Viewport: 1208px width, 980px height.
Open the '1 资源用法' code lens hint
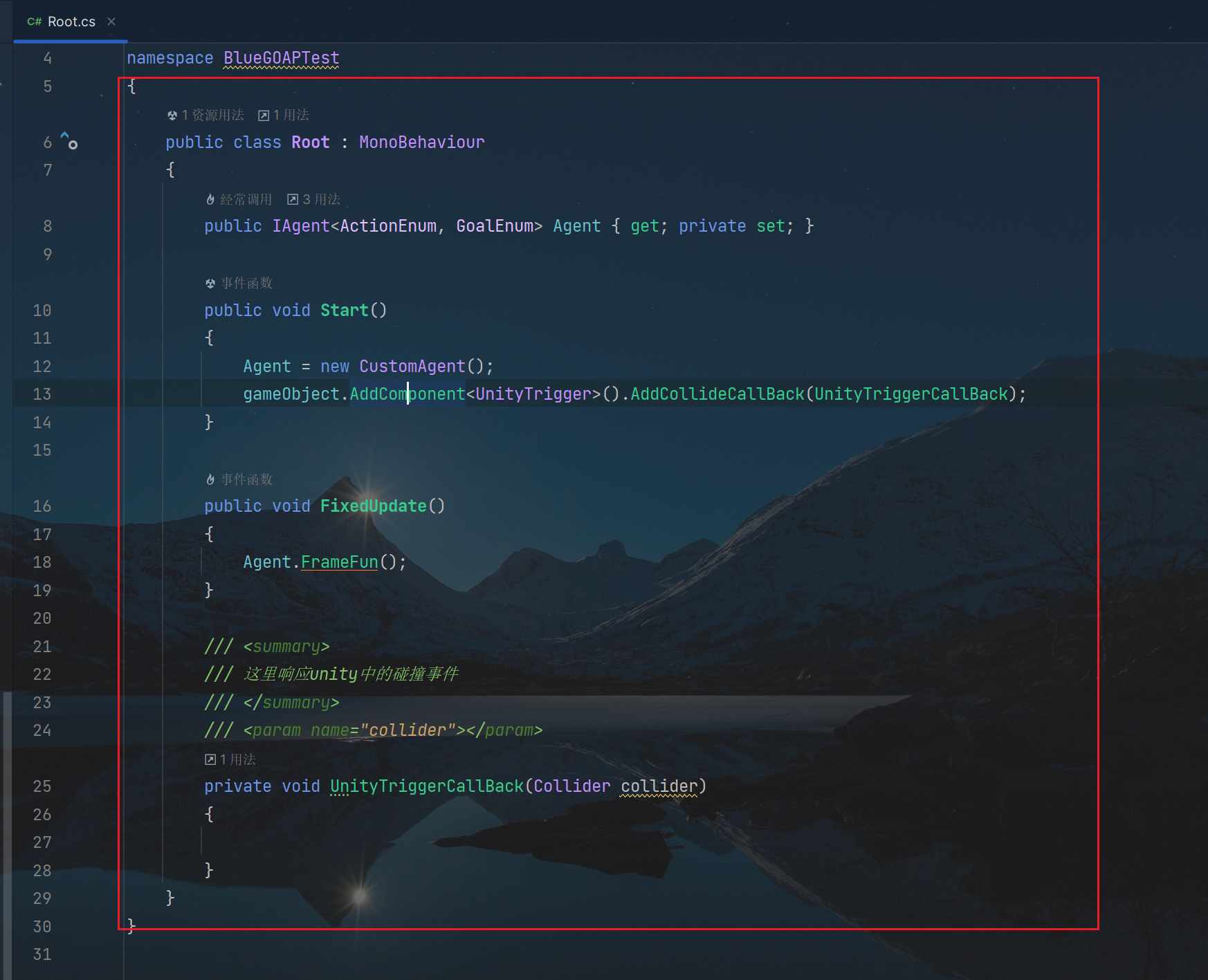pos(212,115)
